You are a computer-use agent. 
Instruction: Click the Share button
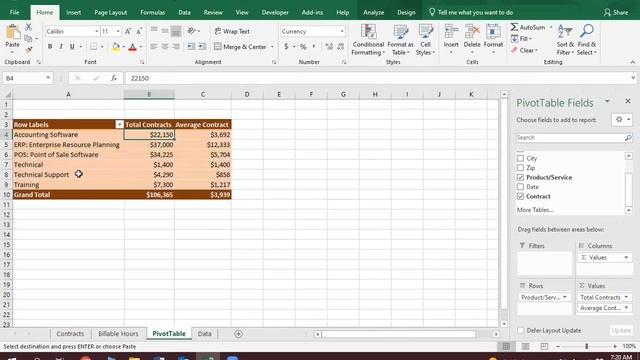pyautogui.click(x=616, y=12)
